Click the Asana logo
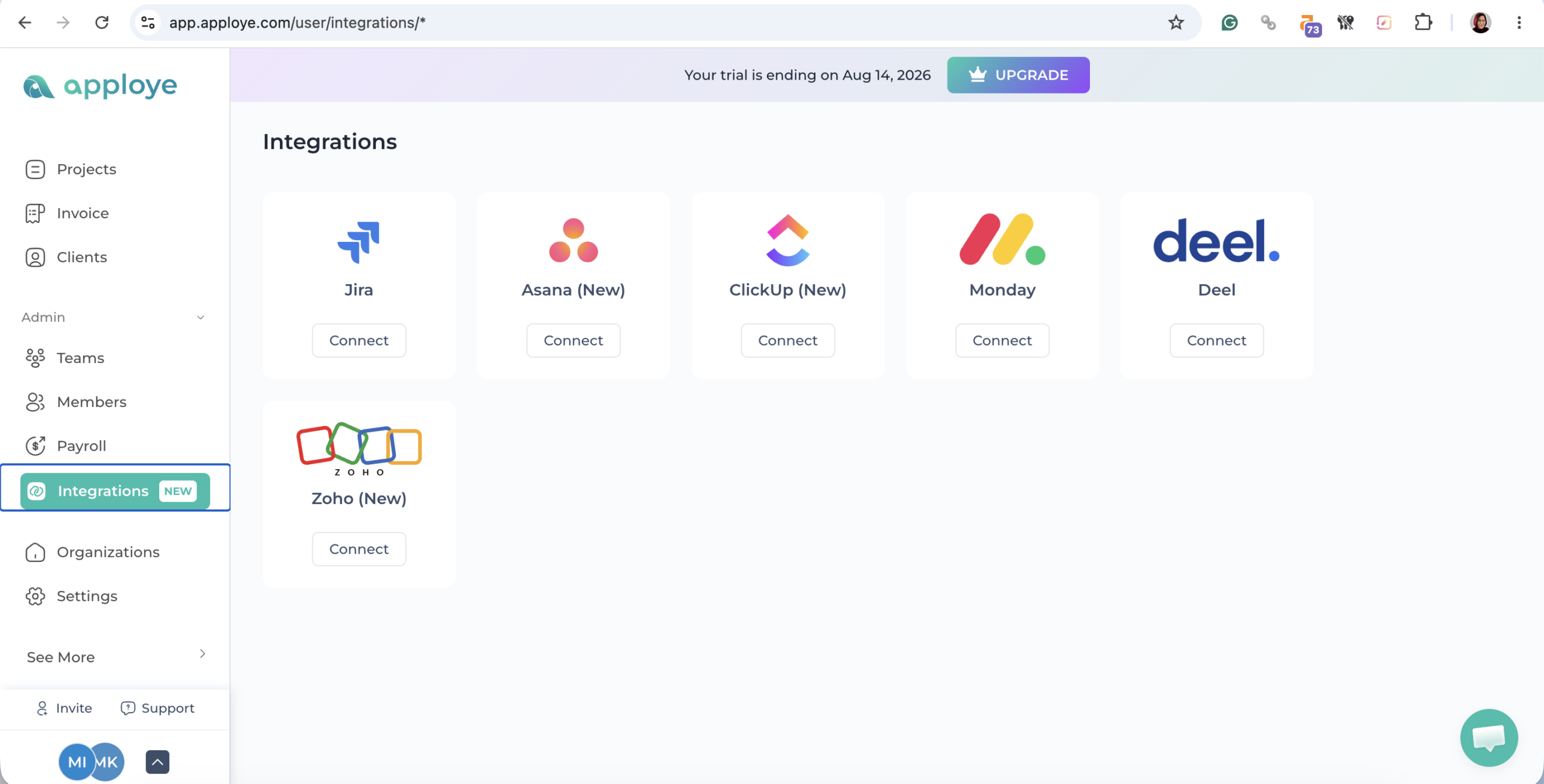This screenshot has width=1544, height=784. tap(573, 240)
